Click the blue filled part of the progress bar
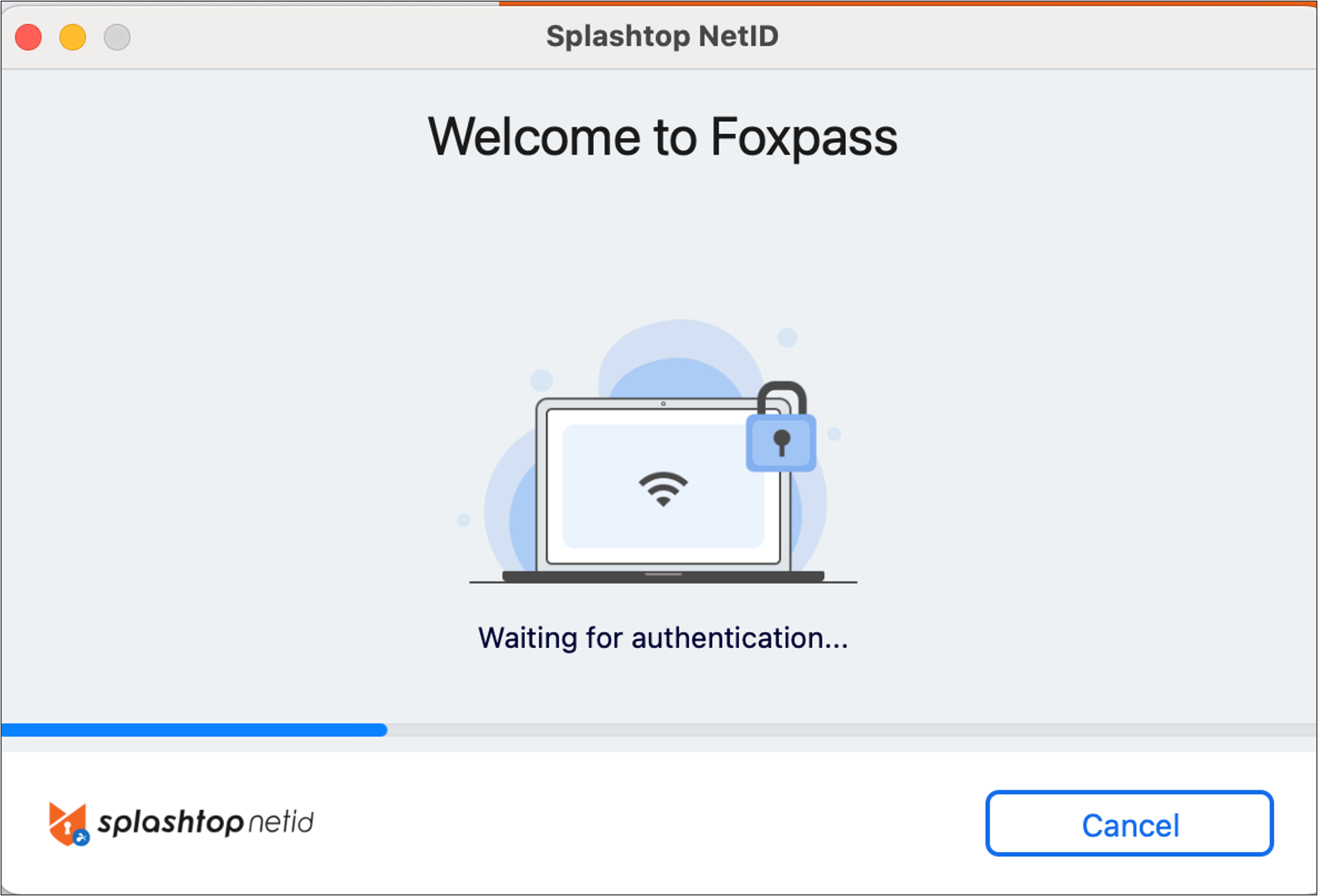Screen dimensions: 1318x896 tap(194, 730)
